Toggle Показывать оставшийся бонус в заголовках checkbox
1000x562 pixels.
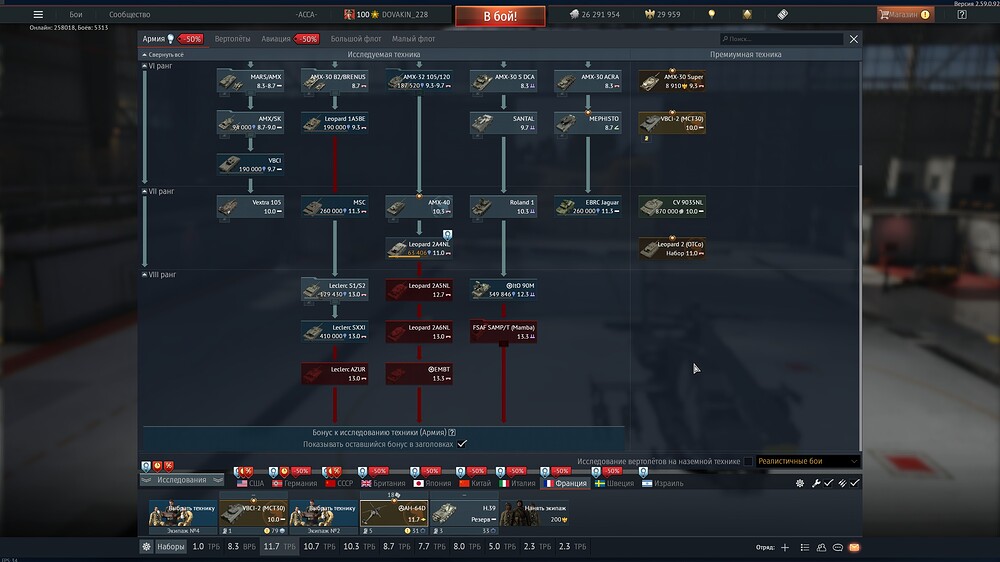coord(462,444)
